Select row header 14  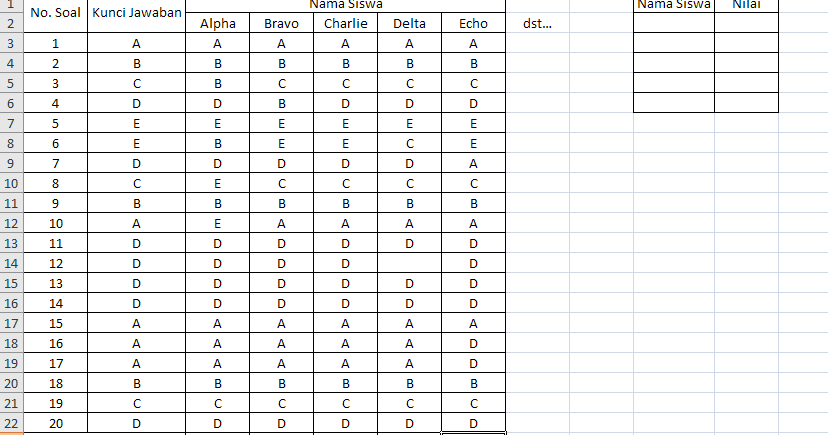pyautogui.click(x=11, y=263)
